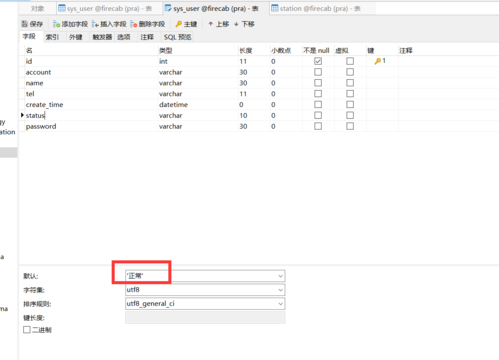The image size is (499, 360).
Task: Select the account field name cell
Action: tap(92, 72)
